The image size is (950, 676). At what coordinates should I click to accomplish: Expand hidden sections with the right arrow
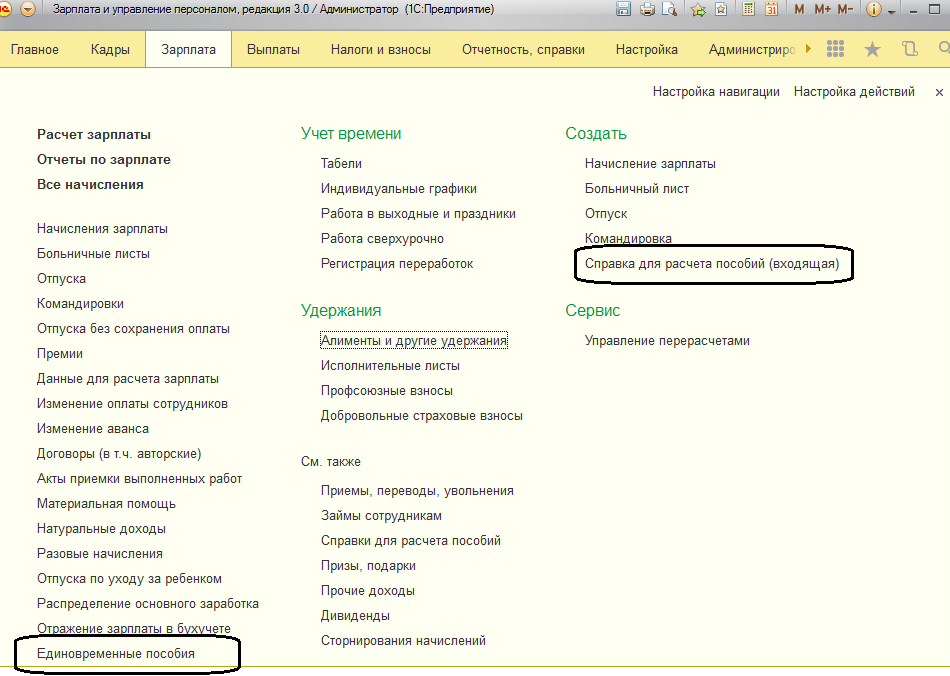click(808, 49)
